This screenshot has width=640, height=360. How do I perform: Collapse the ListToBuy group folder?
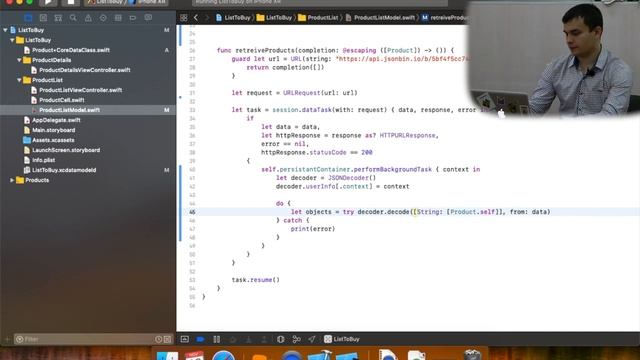[x=12, y=40]
